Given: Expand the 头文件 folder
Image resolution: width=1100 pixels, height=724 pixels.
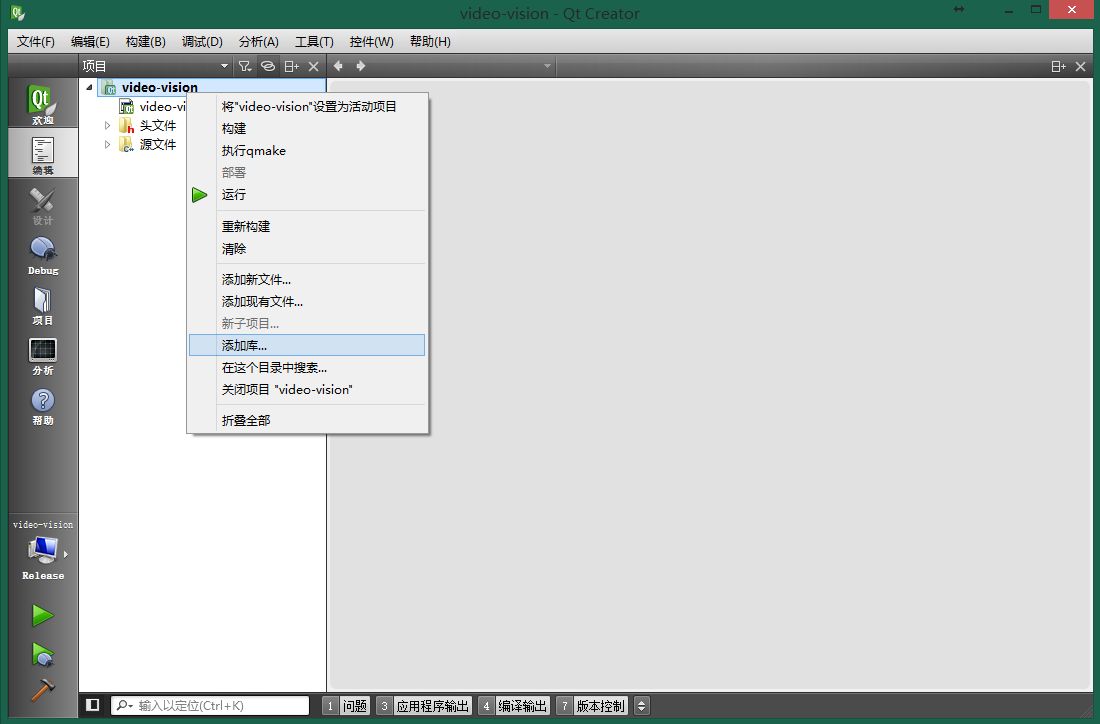Looking at the screenshot, I should (x=107, y=126).
